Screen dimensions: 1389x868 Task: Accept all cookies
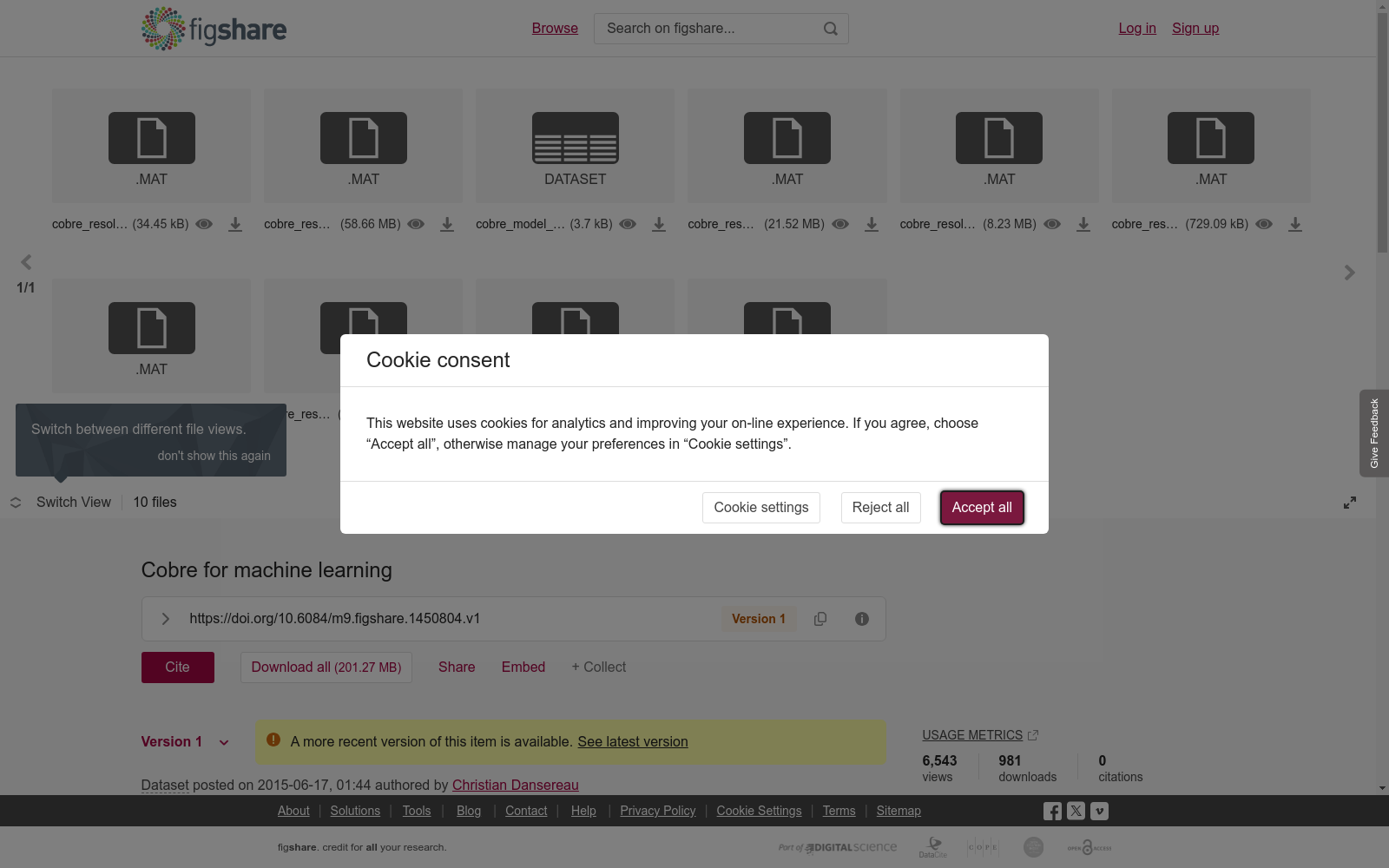[x=982, y=508]
